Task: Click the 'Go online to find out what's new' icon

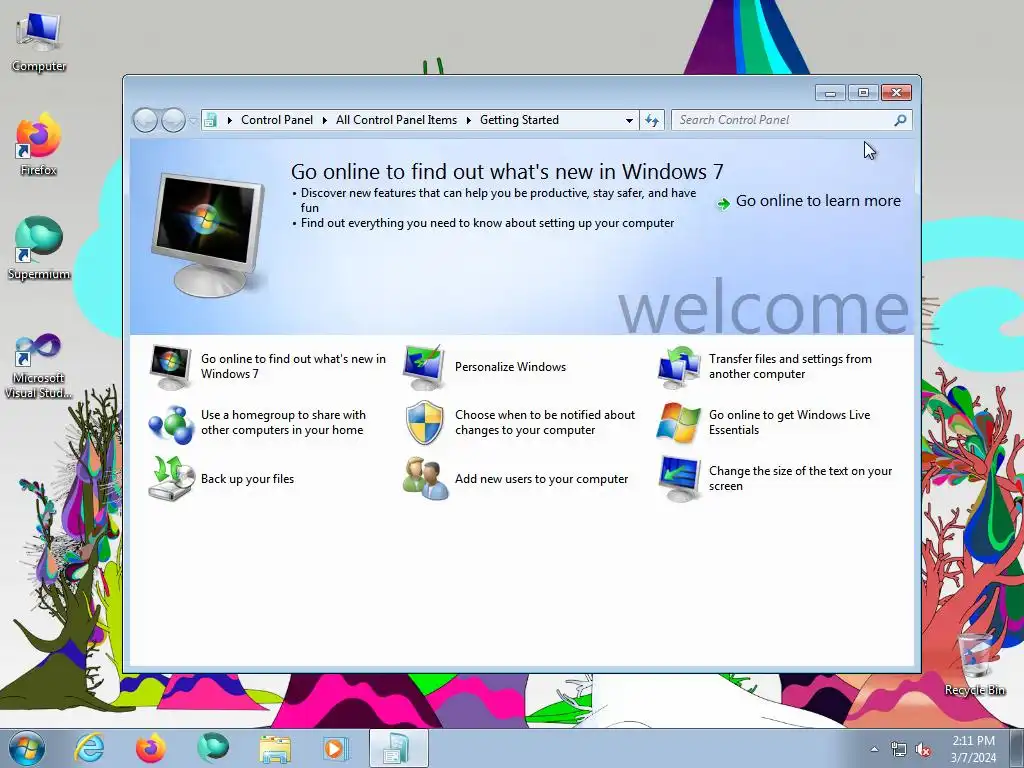Action: [170, 366]
